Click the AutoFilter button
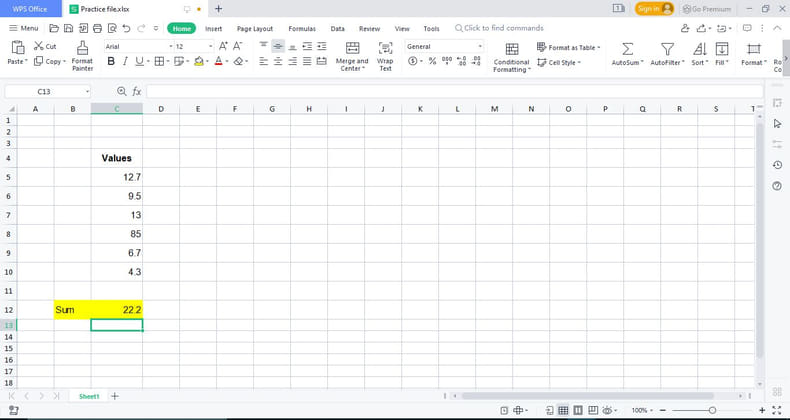The height and width of the screenshot is (420, 790). tap(667, 54)
